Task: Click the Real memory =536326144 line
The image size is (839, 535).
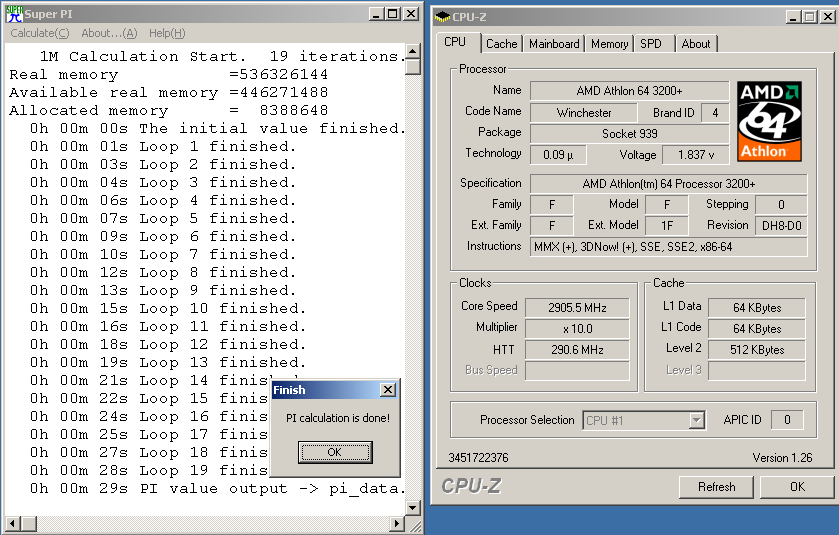Action: pyautogui.click(x=169, y=74)
